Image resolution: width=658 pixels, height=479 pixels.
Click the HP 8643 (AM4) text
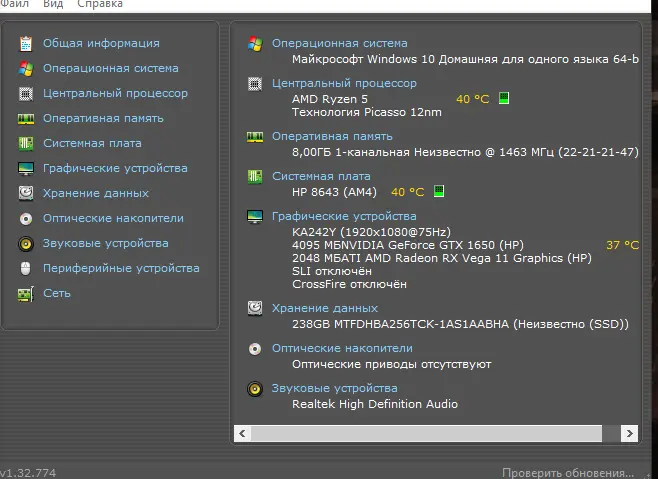(334, 192)
